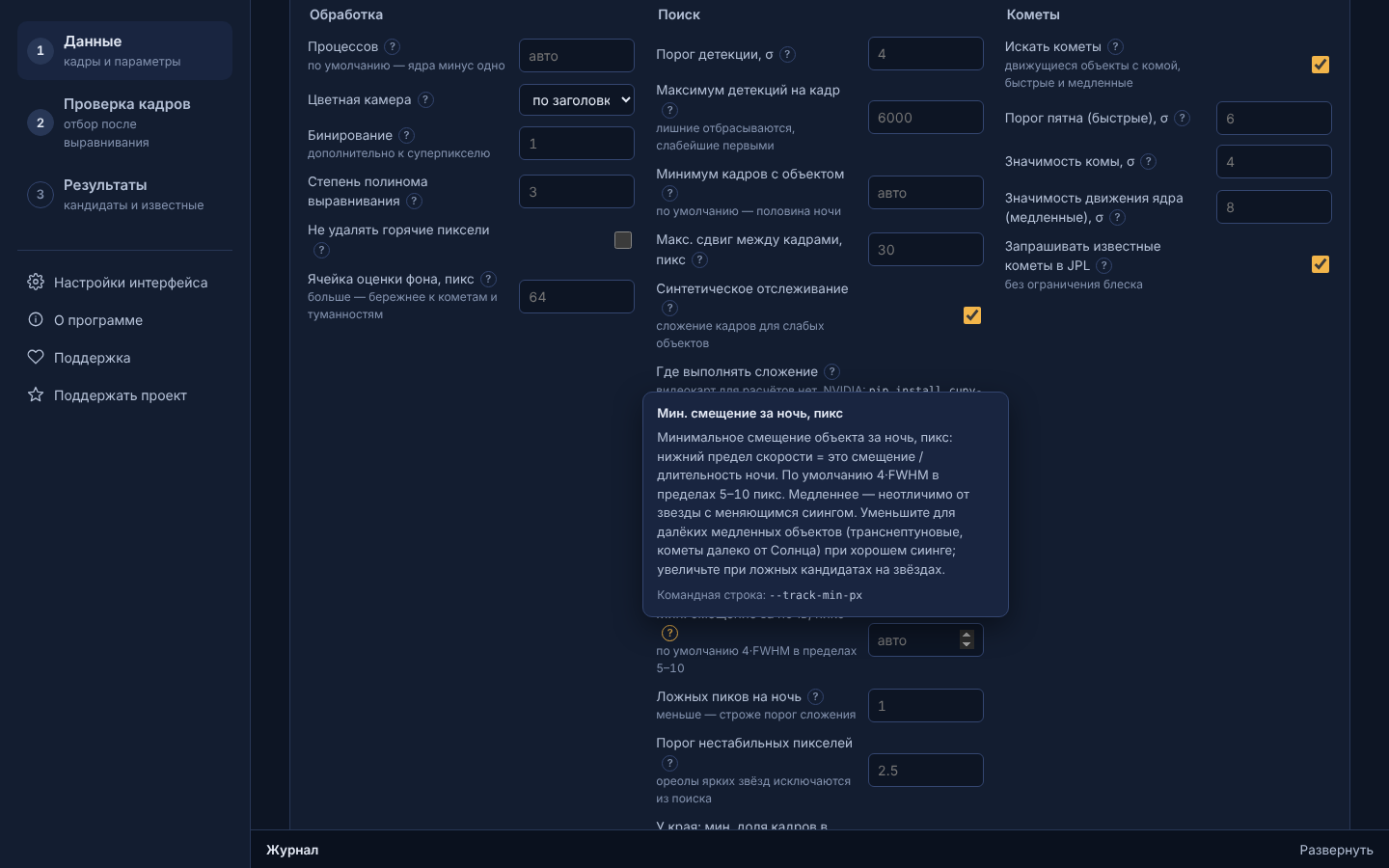
Task: Click the info icon beside О программе
Action: click(x=36, y=319)
